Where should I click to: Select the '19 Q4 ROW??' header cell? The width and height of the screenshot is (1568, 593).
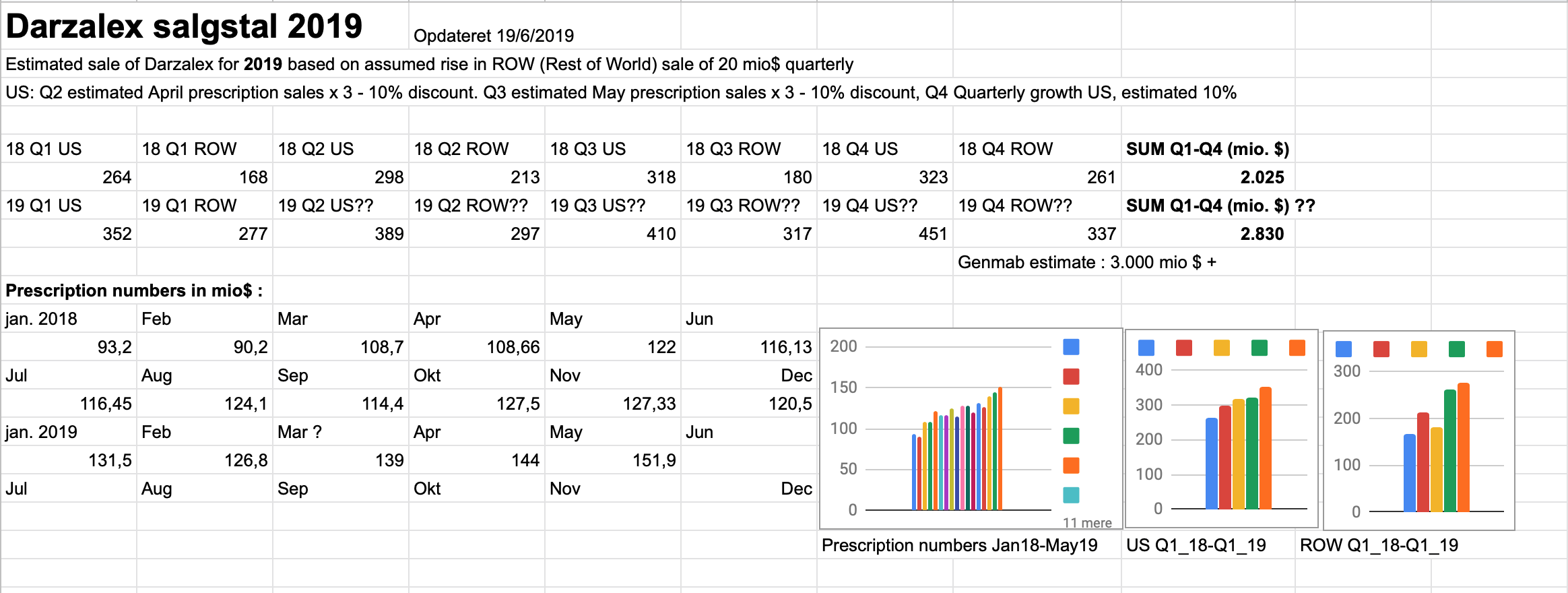pos(1037,205)
